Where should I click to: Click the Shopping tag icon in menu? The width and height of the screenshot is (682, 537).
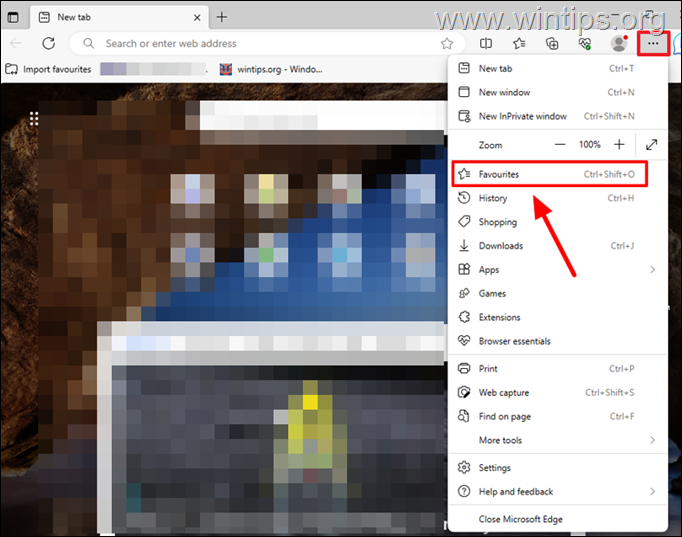(x=464, y=221)
